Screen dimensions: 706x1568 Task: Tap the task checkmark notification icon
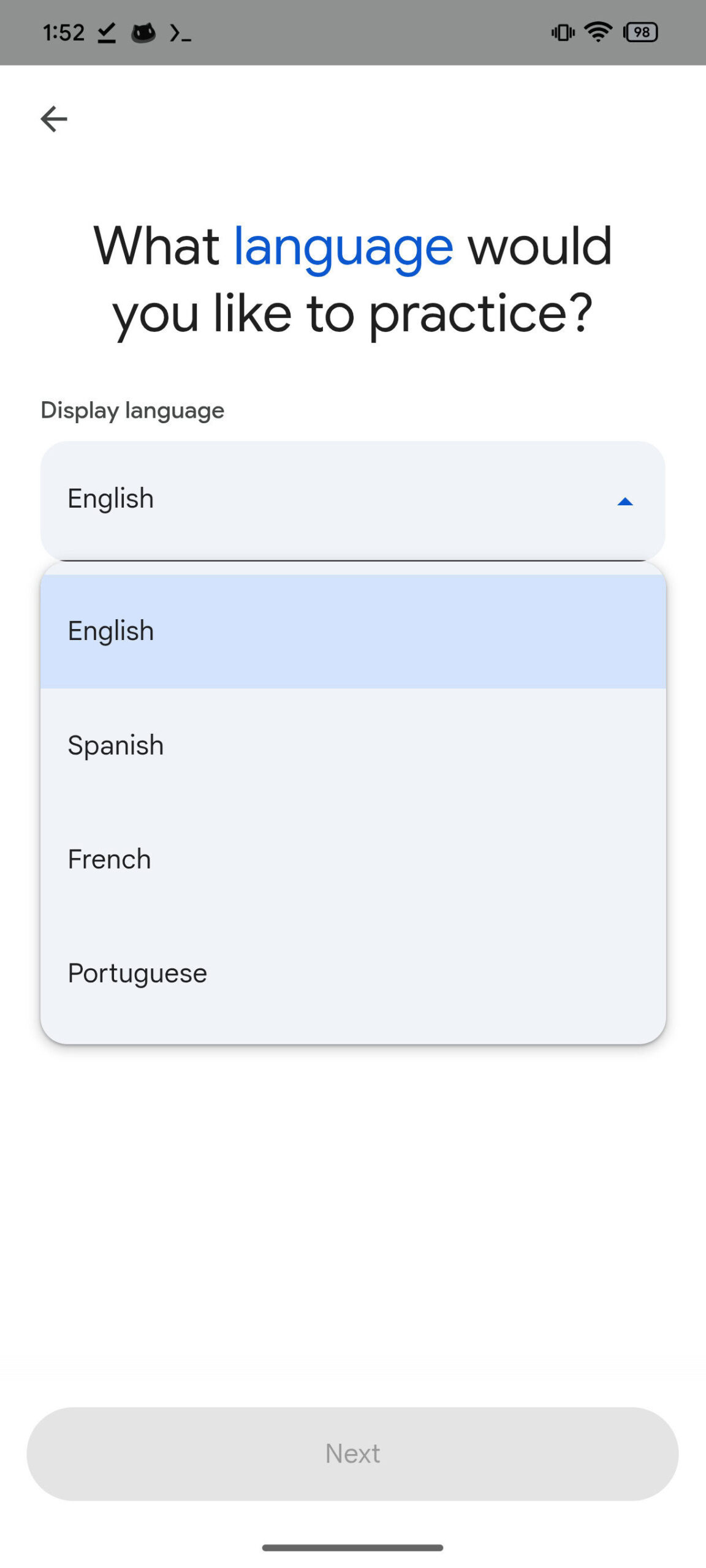point(107,32)
